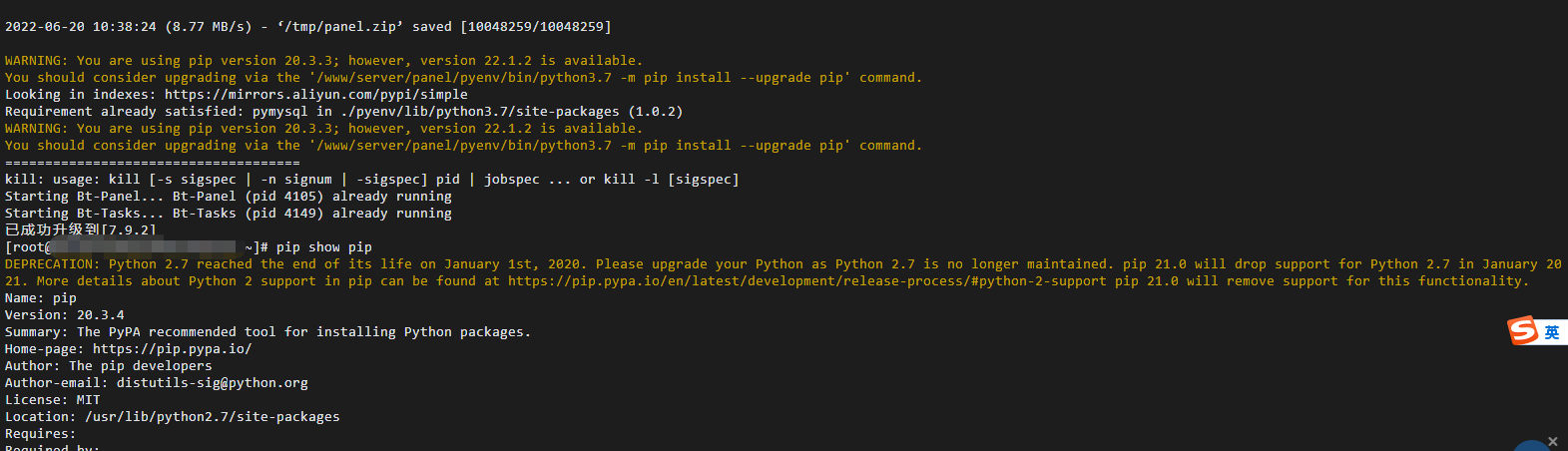
Task: Open the Home-page pip.pypa.io link
Action: pyautogui.click(x=172, y=349)
